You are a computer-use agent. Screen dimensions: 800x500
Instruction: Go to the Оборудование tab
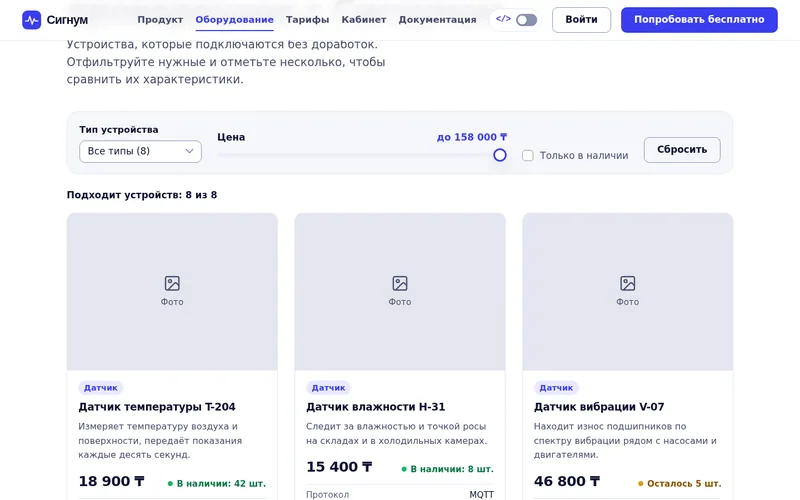click(x=234, y=20)
